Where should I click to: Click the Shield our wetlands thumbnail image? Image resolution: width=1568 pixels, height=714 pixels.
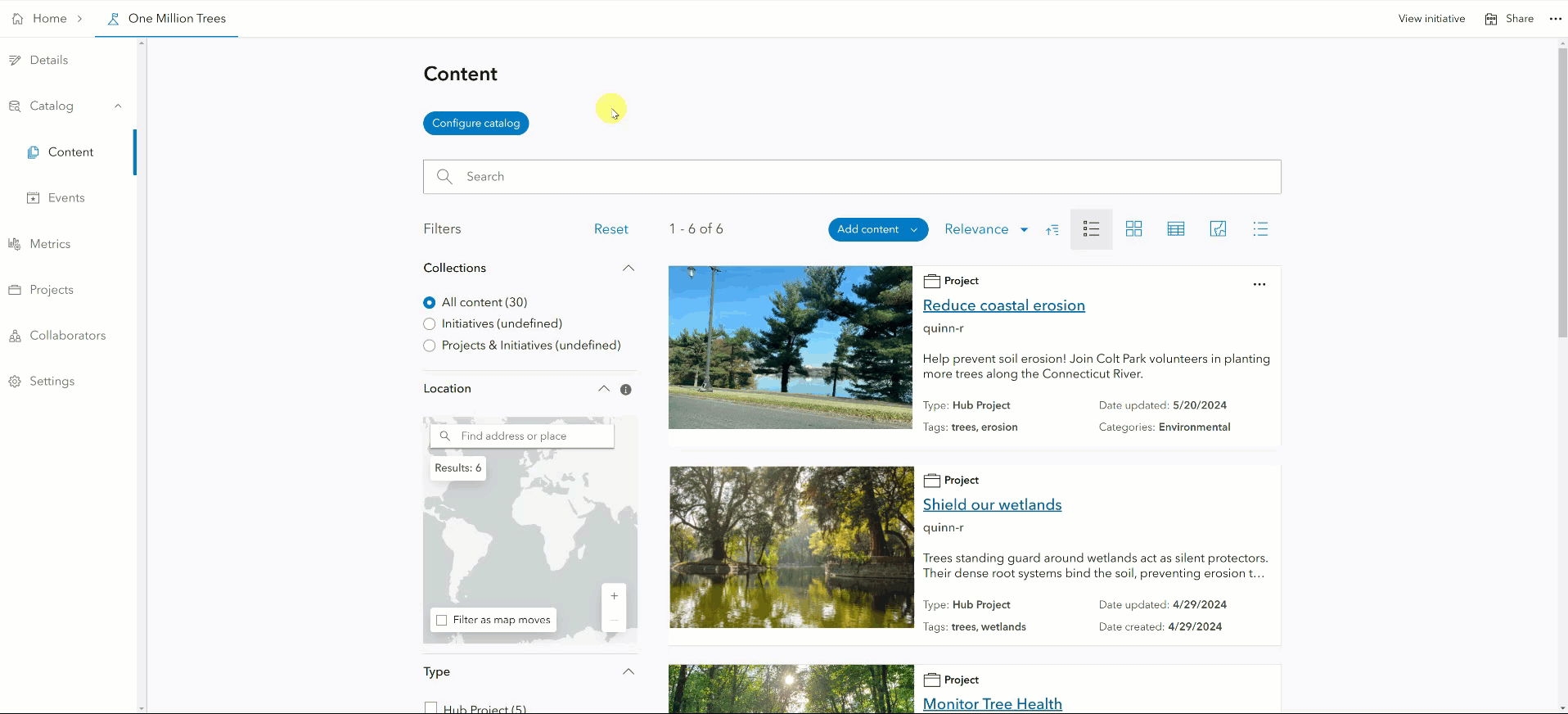(791, 547)
